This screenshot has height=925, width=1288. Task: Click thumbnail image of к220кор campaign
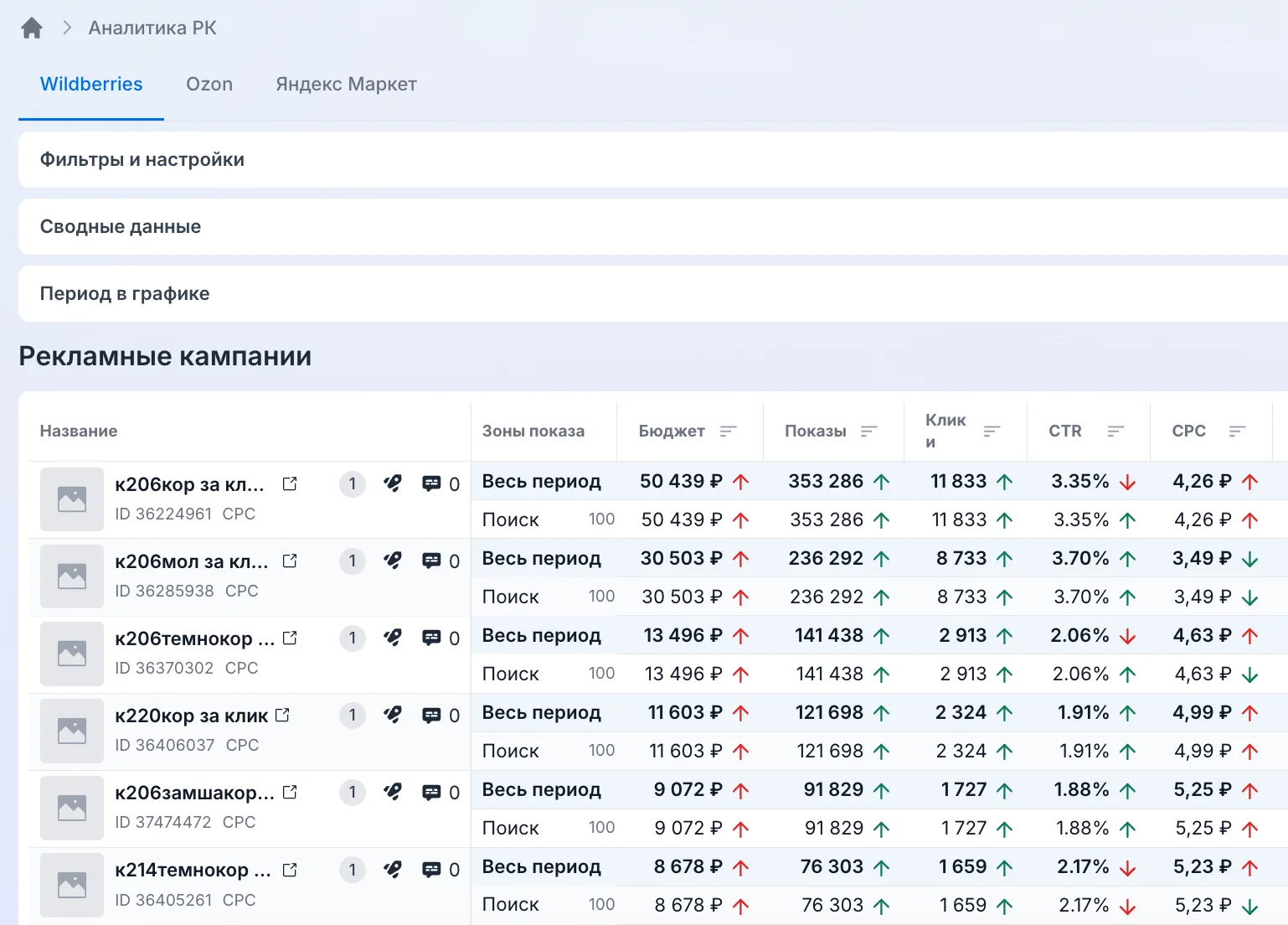72,731
